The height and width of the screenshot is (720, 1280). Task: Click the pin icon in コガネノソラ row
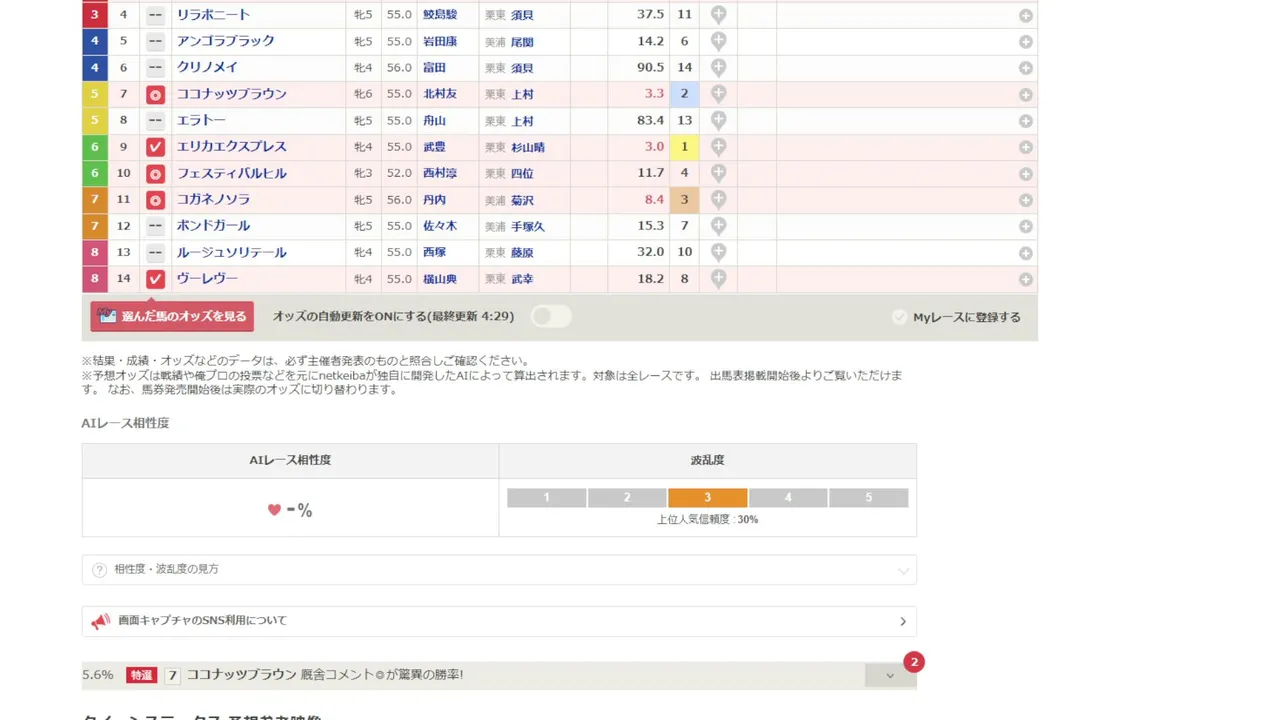click(718, 199)
